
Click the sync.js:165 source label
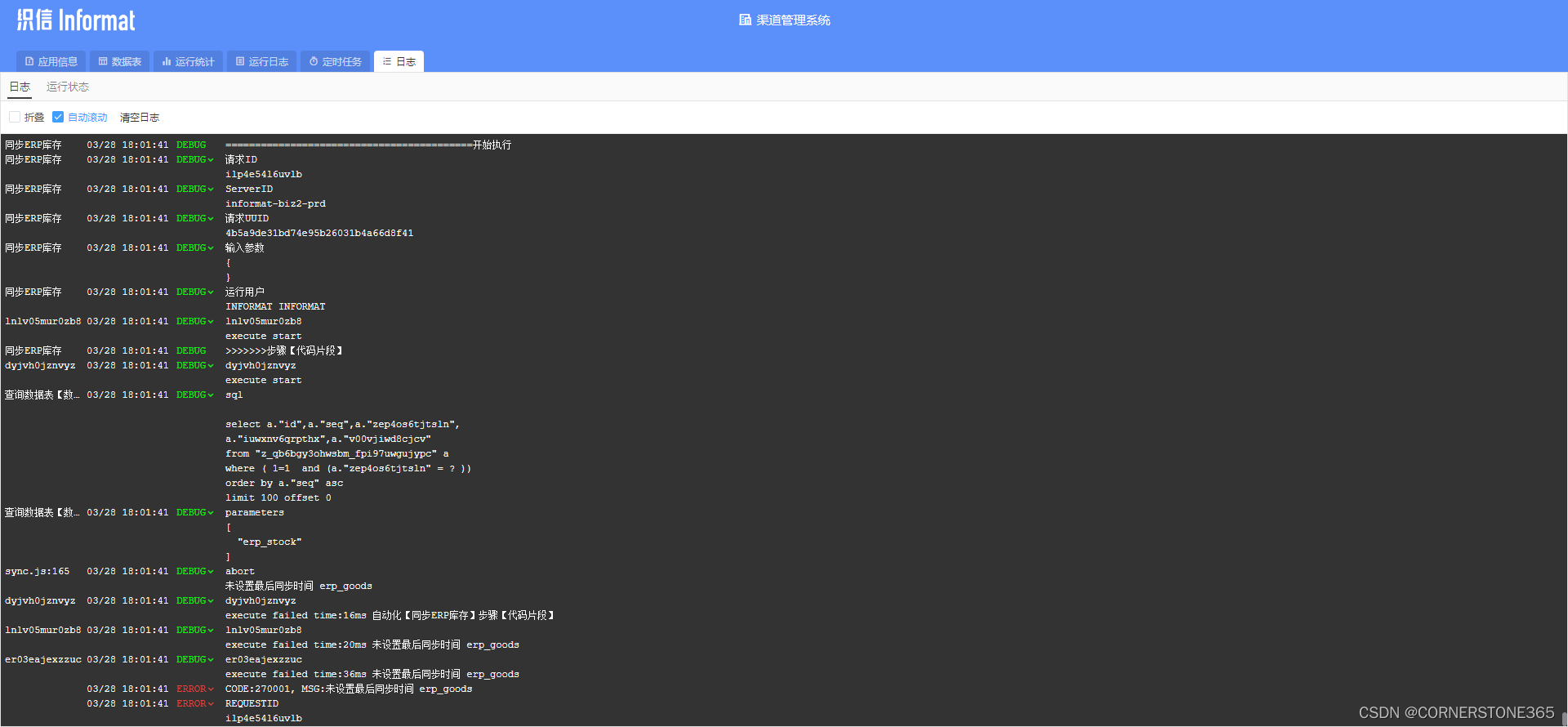[x=38, y=572]
